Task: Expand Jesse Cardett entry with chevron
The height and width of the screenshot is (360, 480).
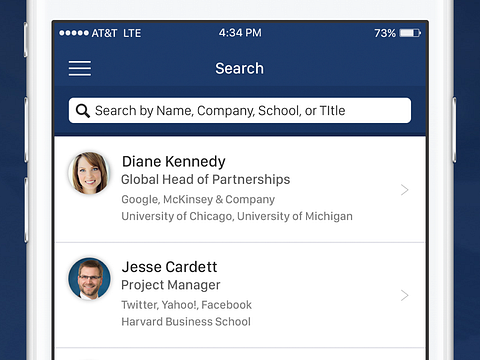Action: point(404,295)
